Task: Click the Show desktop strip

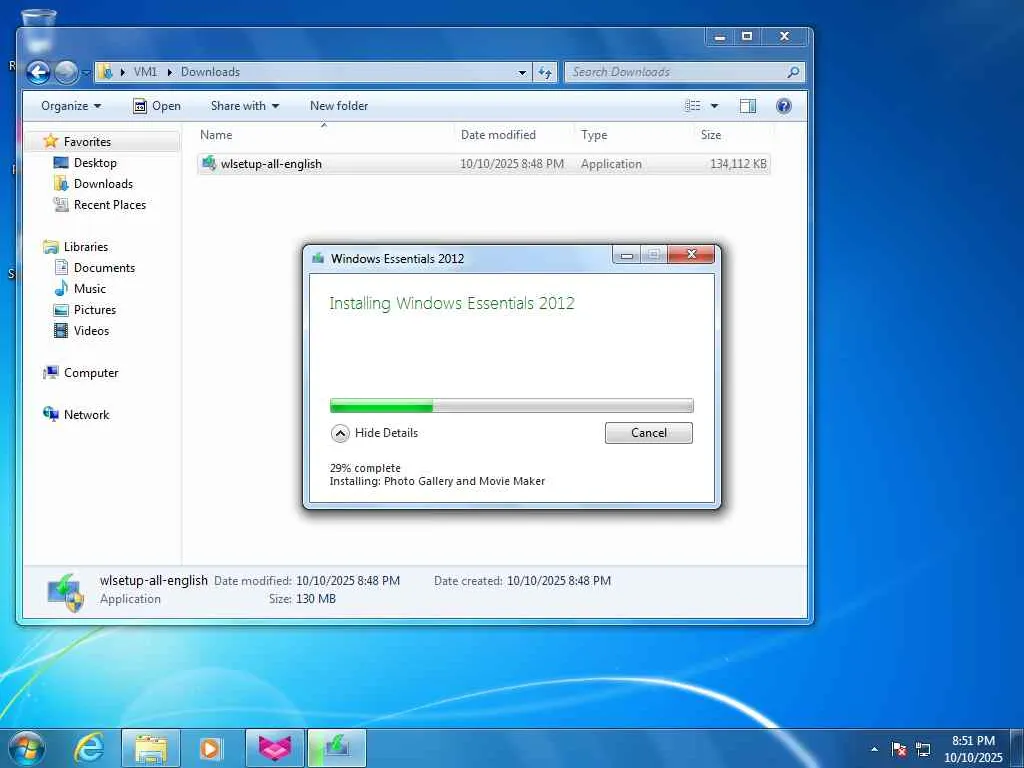Action: (1017, 748)
